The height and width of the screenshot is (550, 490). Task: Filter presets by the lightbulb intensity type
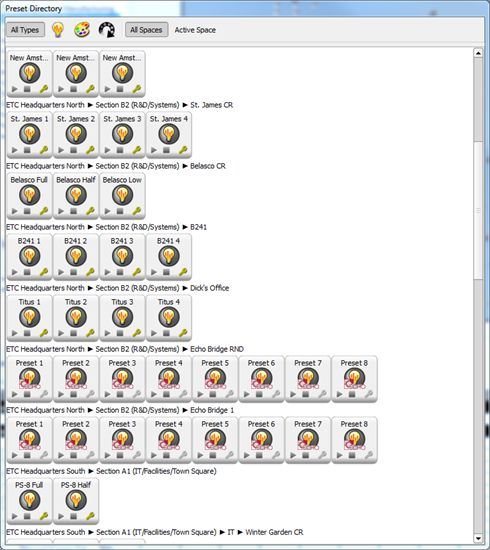point(58,30)
